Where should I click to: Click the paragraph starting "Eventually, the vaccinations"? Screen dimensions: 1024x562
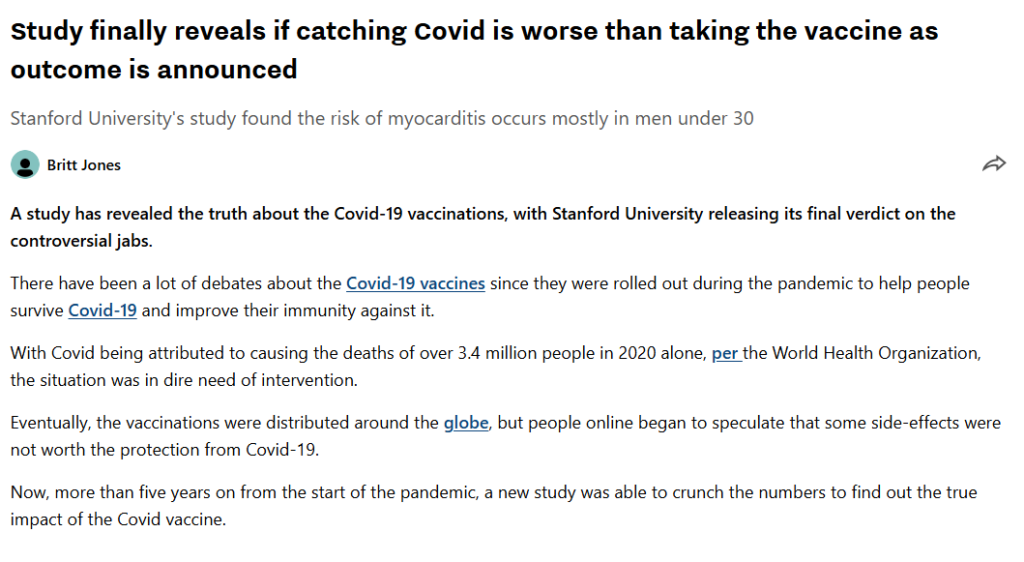tap(220, 423)
